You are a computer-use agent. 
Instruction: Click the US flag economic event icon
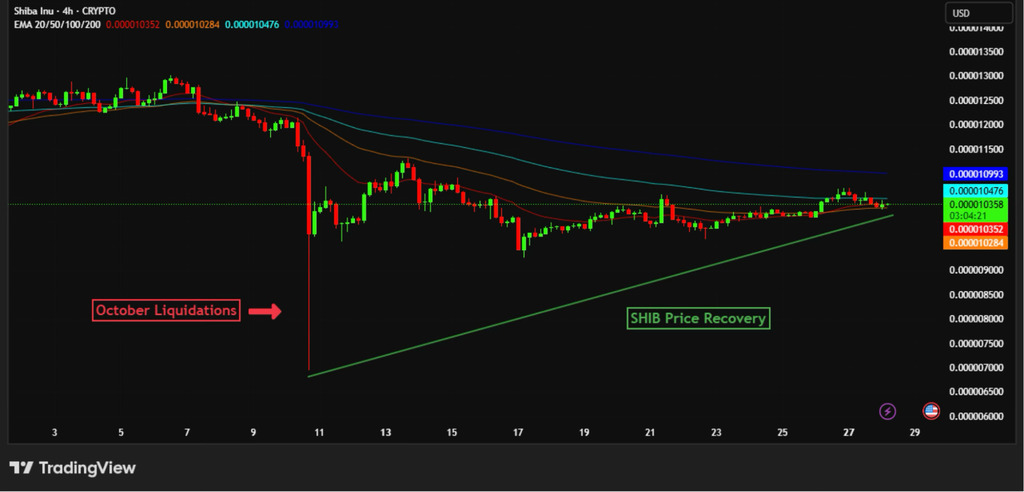(x=930, y=411)
